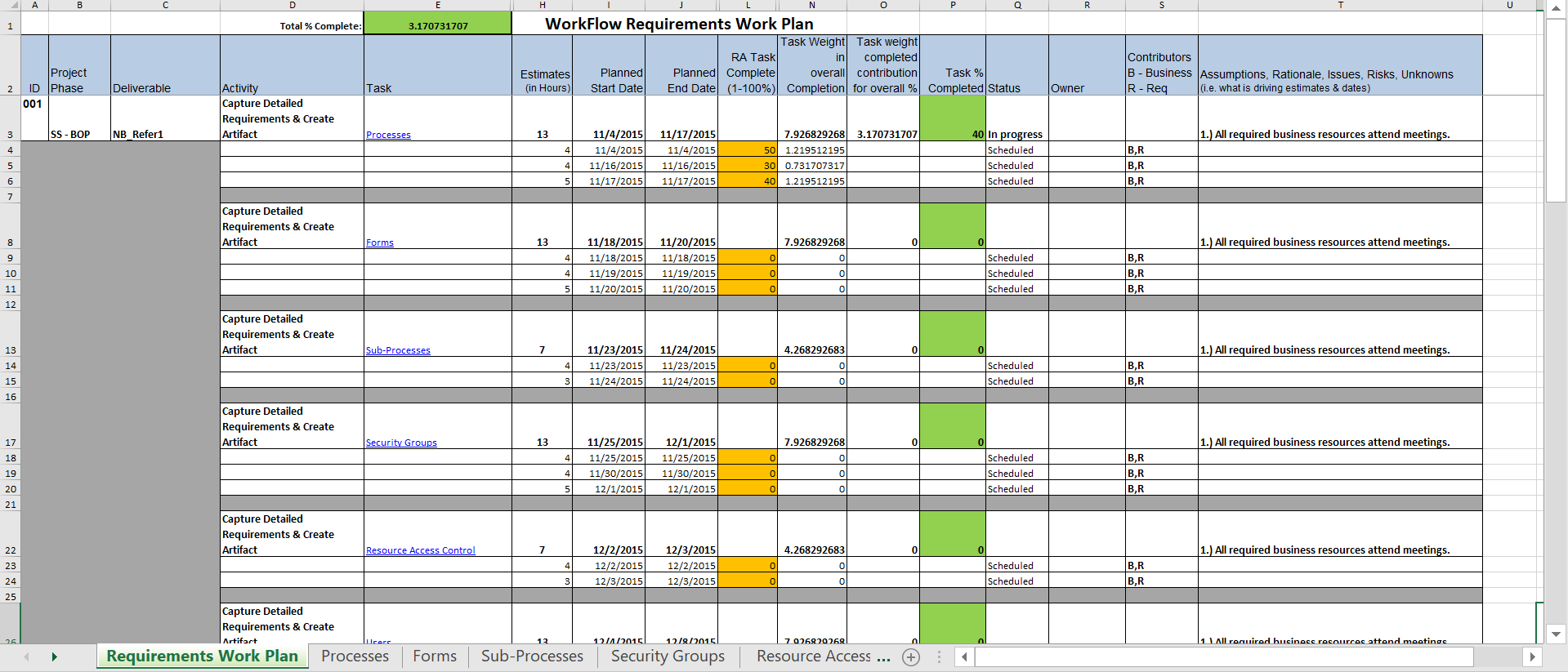Select the green Total % Complete value cell

437,24
